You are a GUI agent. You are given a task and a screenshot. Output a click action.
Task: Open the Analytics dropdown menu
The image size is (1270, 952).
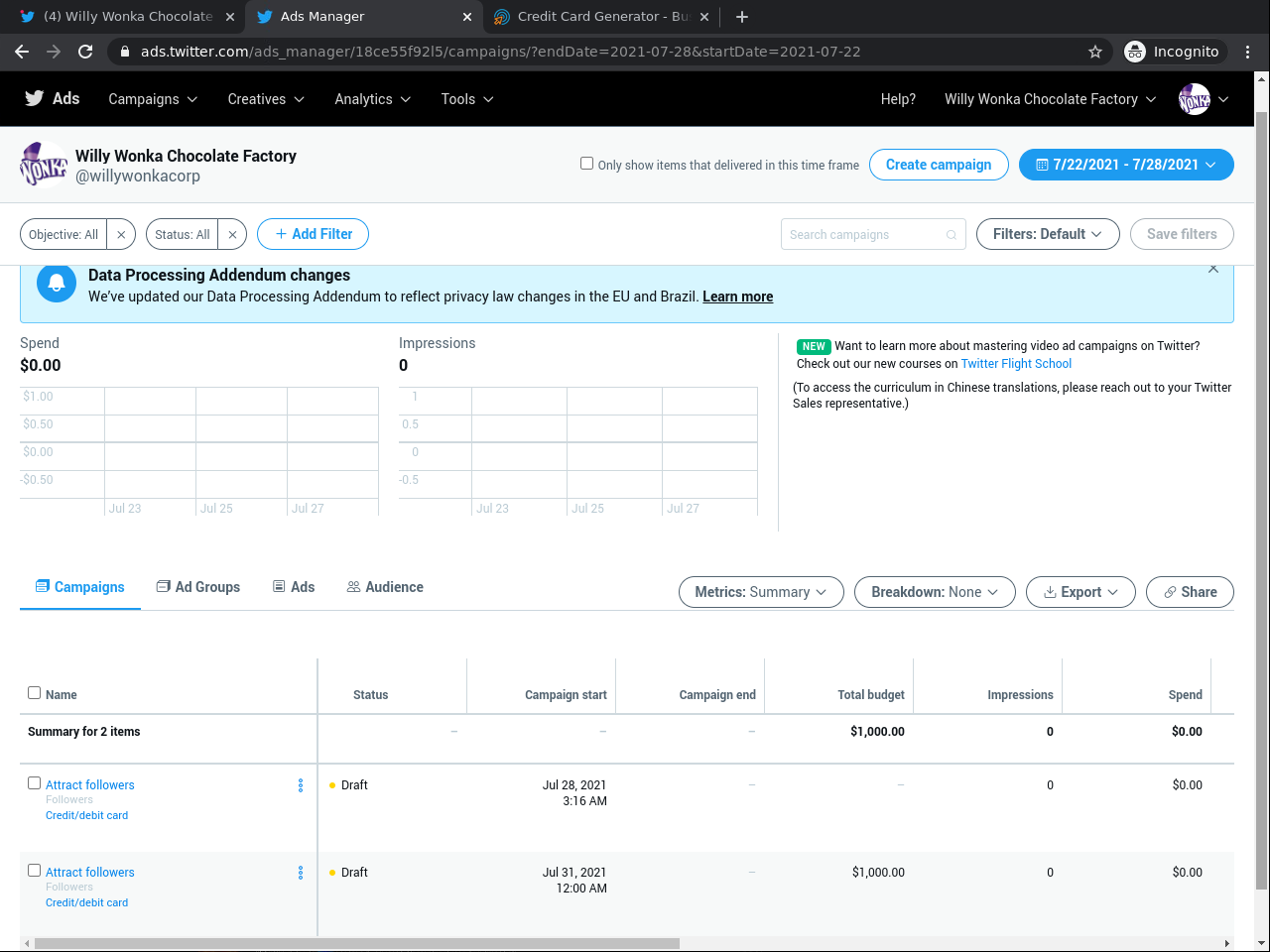coord(373,99)
